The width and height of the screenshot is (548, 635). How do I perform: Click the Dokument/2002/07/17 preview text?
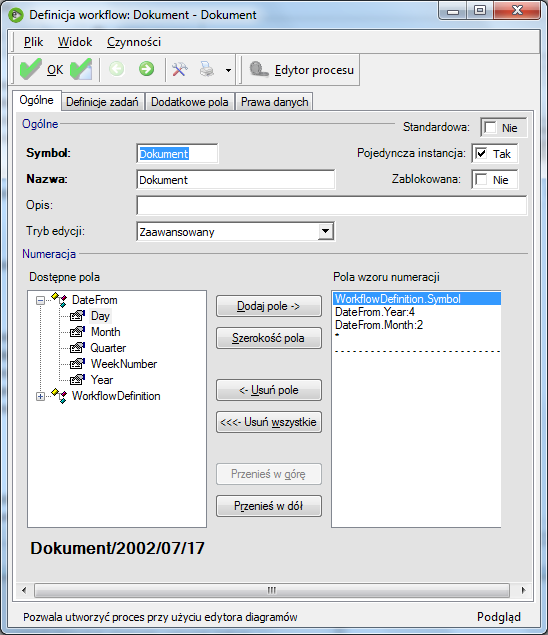117,548
